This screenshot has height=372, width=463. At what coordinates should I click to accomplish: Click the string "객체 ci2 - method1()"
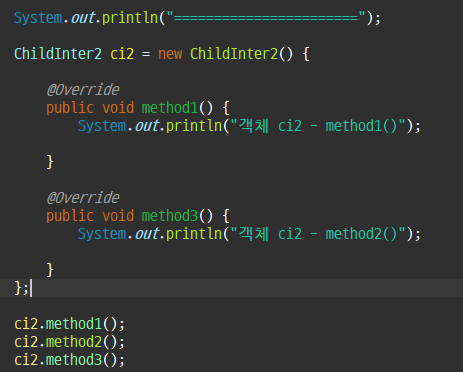(318, 126)
